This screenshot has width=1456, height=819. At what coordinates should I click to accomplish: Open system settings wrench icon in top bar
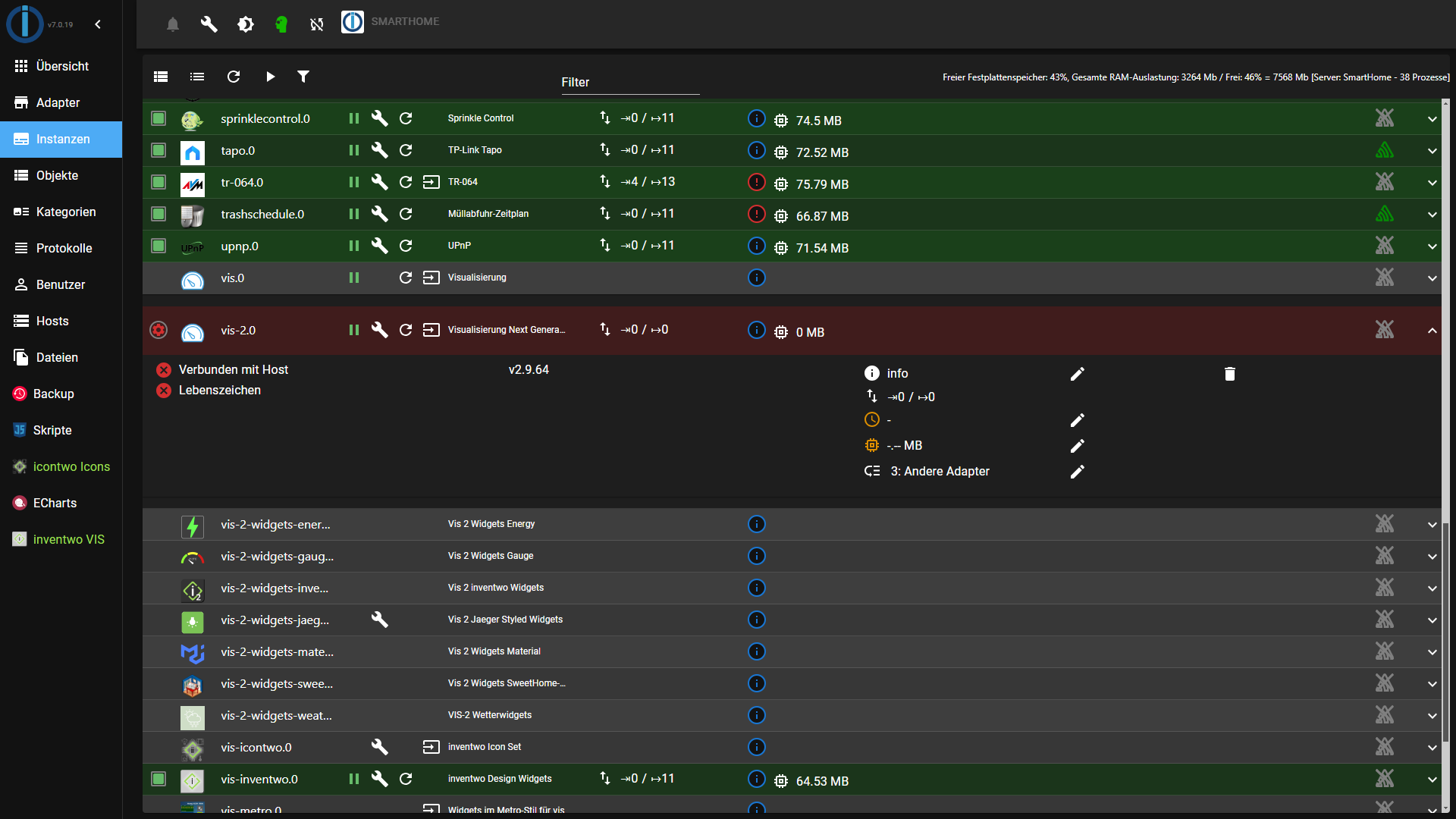click(209, 24)
